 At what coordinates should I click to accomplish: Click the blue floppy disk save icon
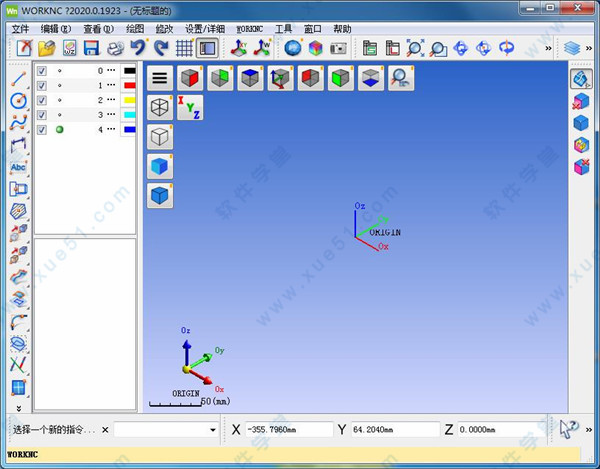point(91,48)
